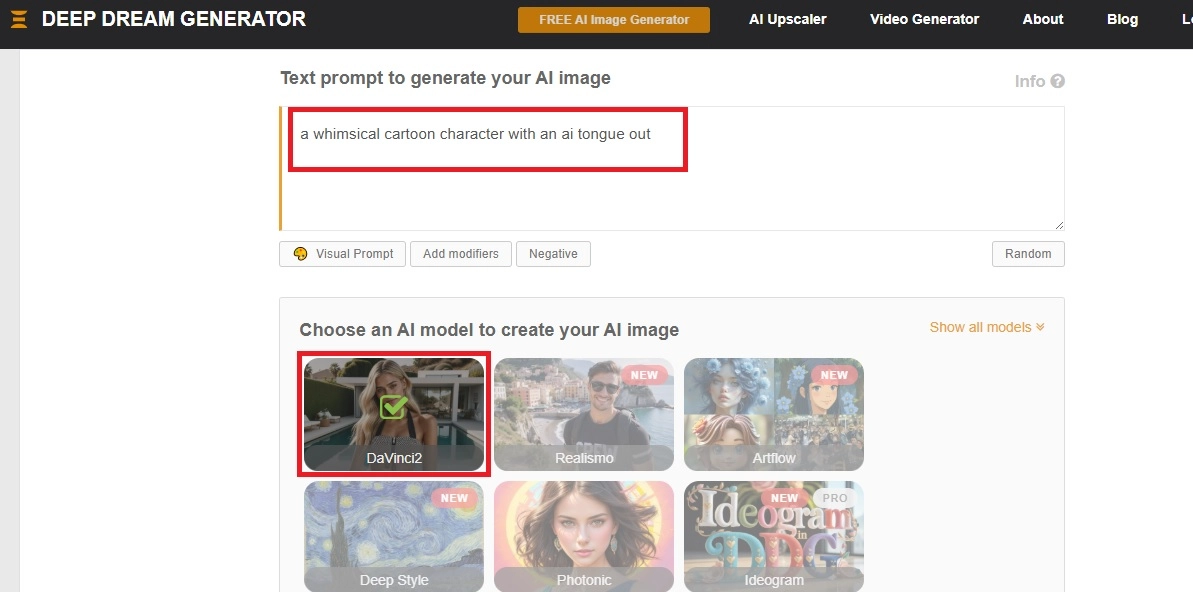
Task: Click the Add modifiers button
Action: point(460,254)
